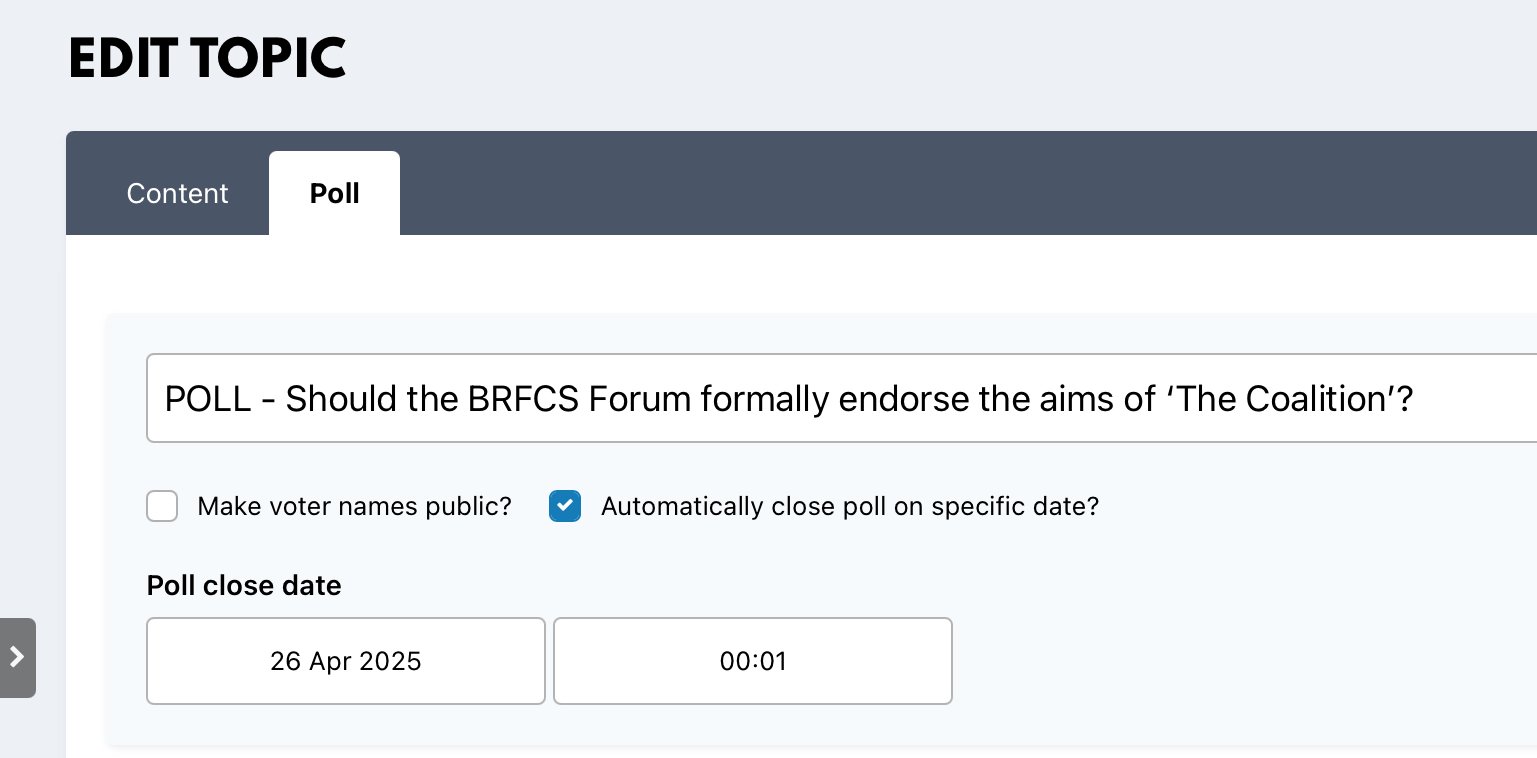Click the 'Poll close date' field label
The height and width of the screenshot is (758, 1537).
coord(244,586)
